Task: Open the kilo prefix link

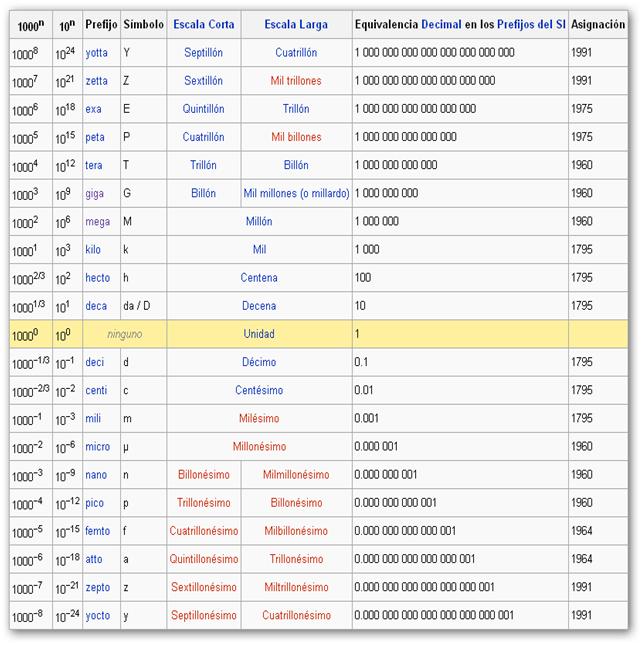Action: tap(93, 250)
